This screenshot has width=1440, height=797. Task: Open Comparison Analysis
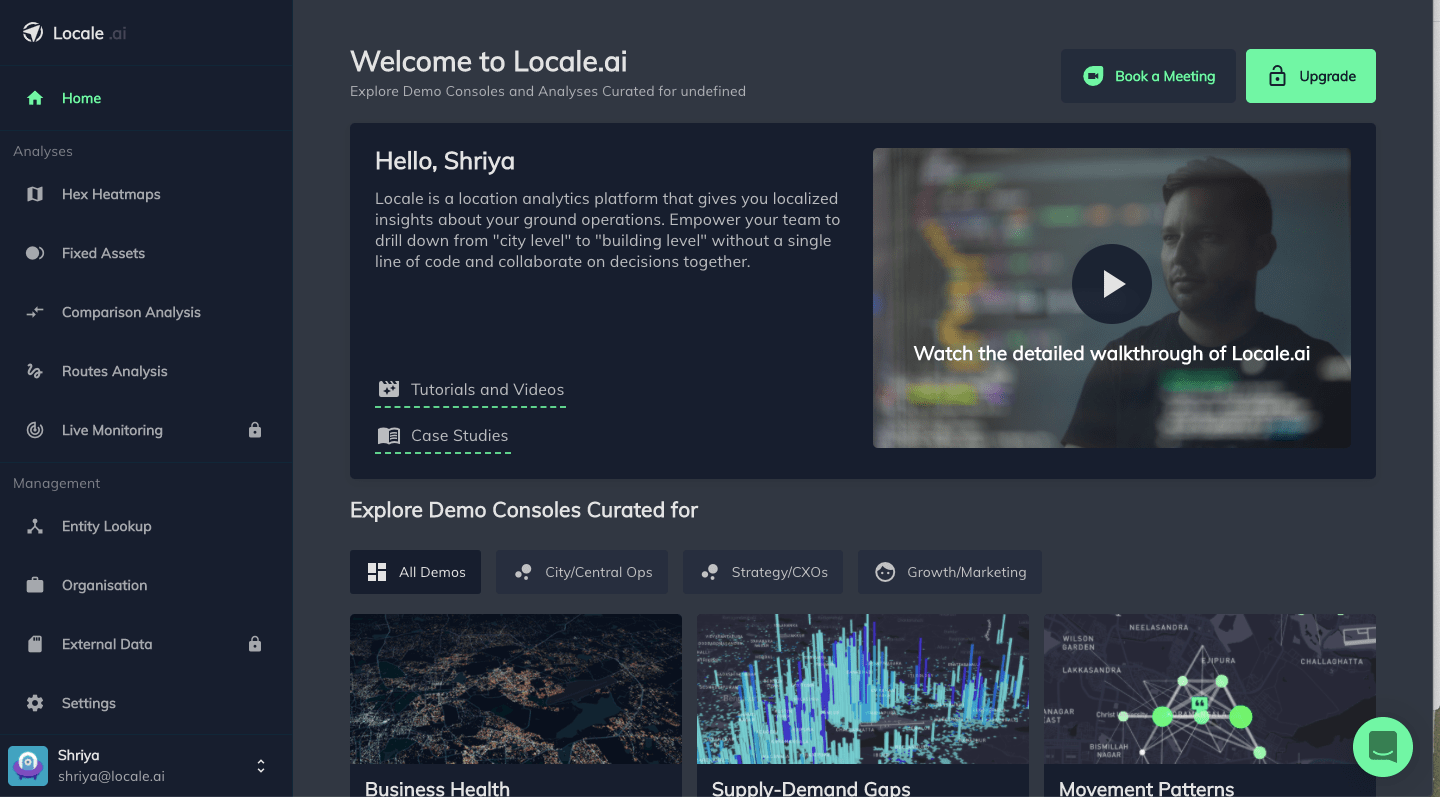pyautogui.click(x=146, y=312)
